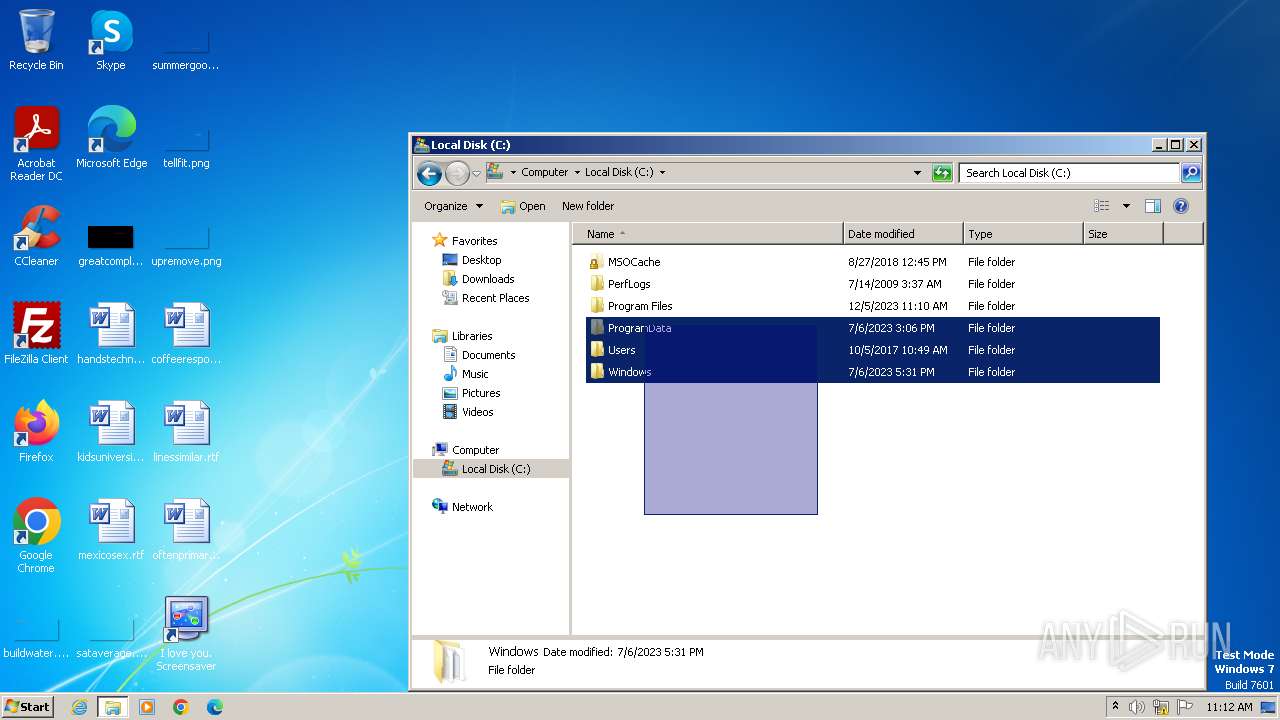Open Internet Explorer from the taskbar
This screenshot has width=1280, height=720.
(80, 707)
